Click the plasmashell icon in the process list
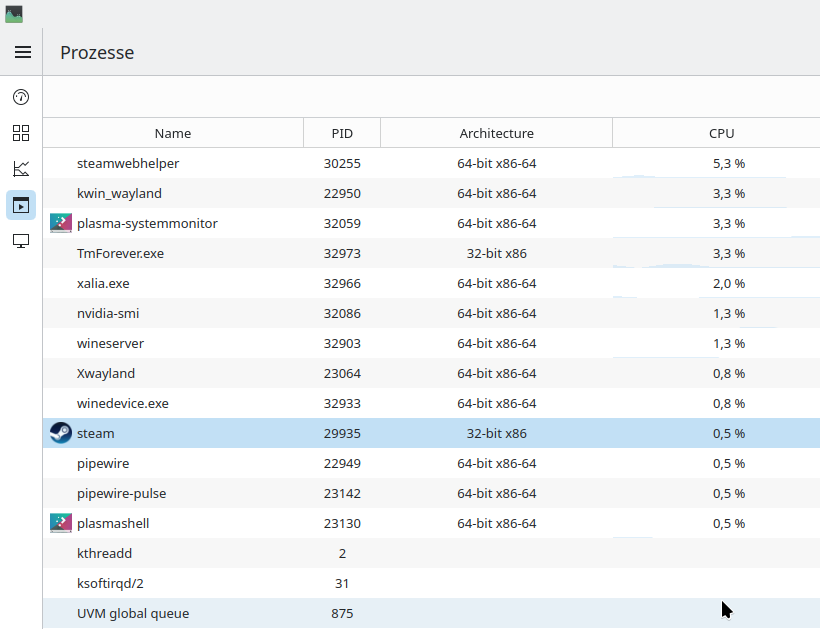The height and width of the screenshot is (629, 820). click(60, 523)
